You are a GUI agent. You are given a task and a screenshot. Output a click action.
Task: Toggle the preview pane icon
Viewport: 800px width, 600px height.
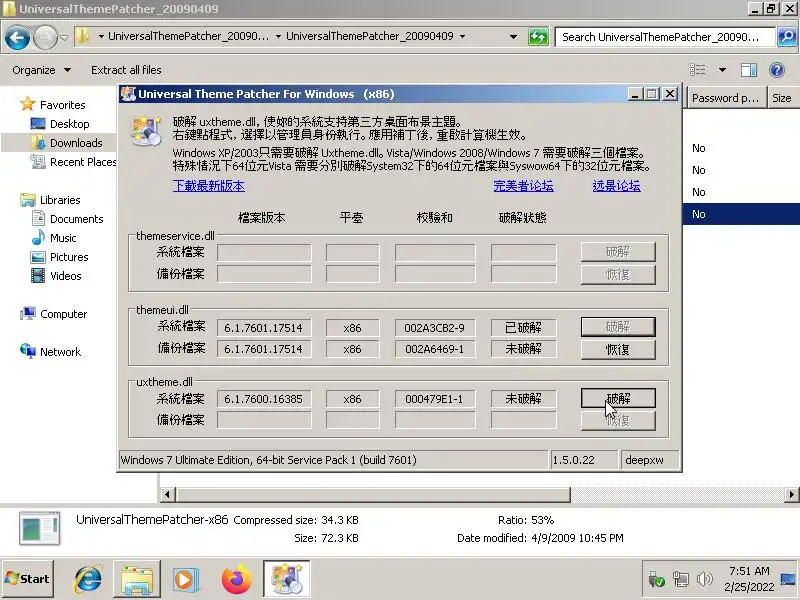click(x=748, y=70)
